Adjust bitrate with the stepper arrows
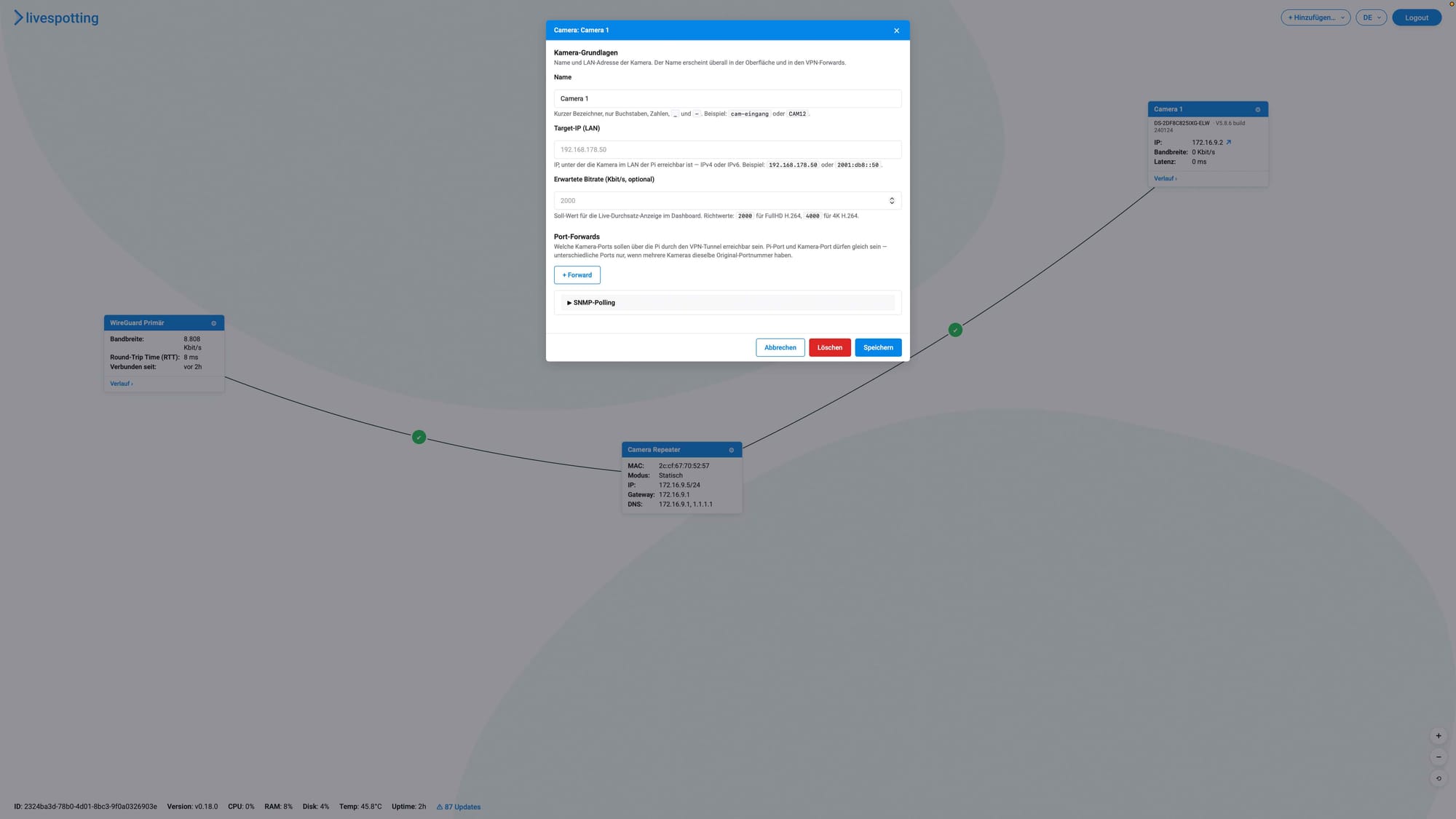This screenshot has height=819, width=1456. pos(891,201)
